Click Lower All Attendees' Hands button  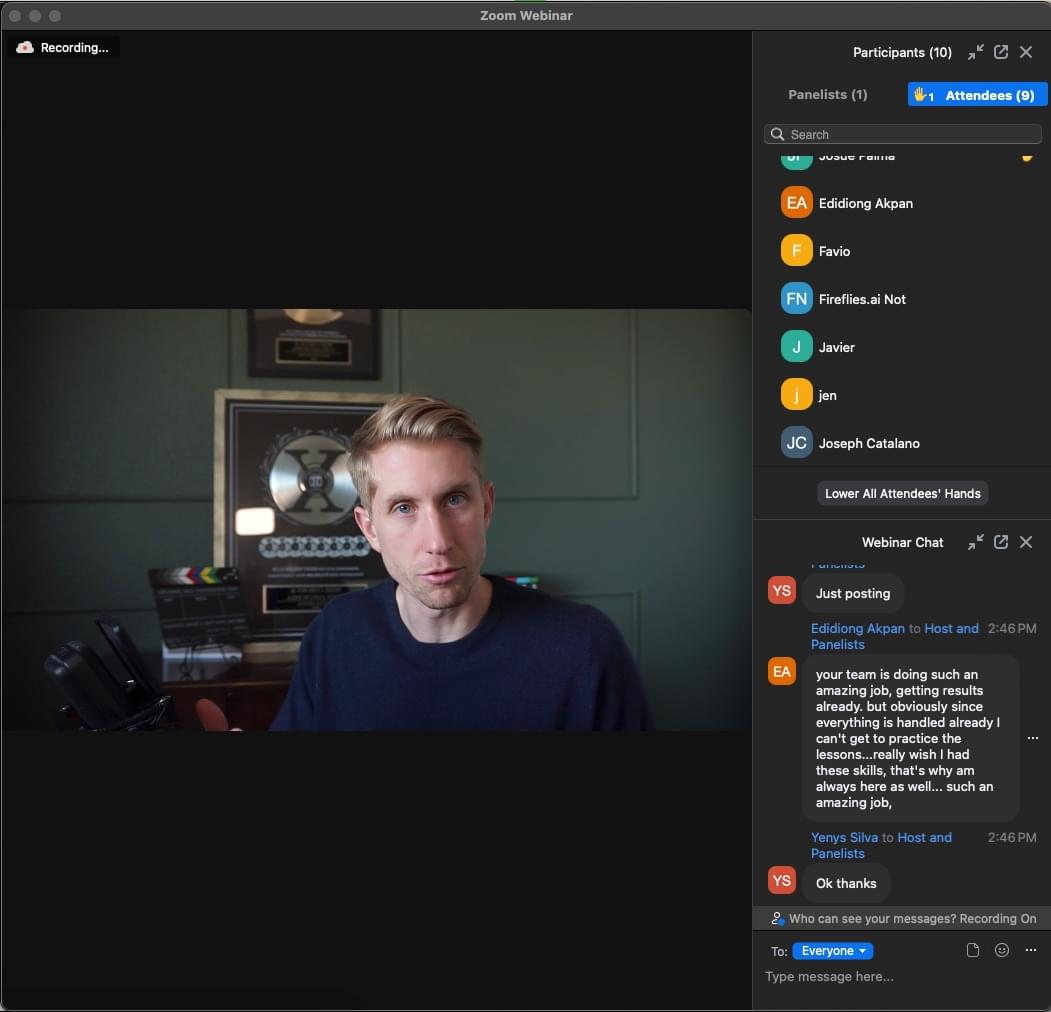tap(902, 494)
